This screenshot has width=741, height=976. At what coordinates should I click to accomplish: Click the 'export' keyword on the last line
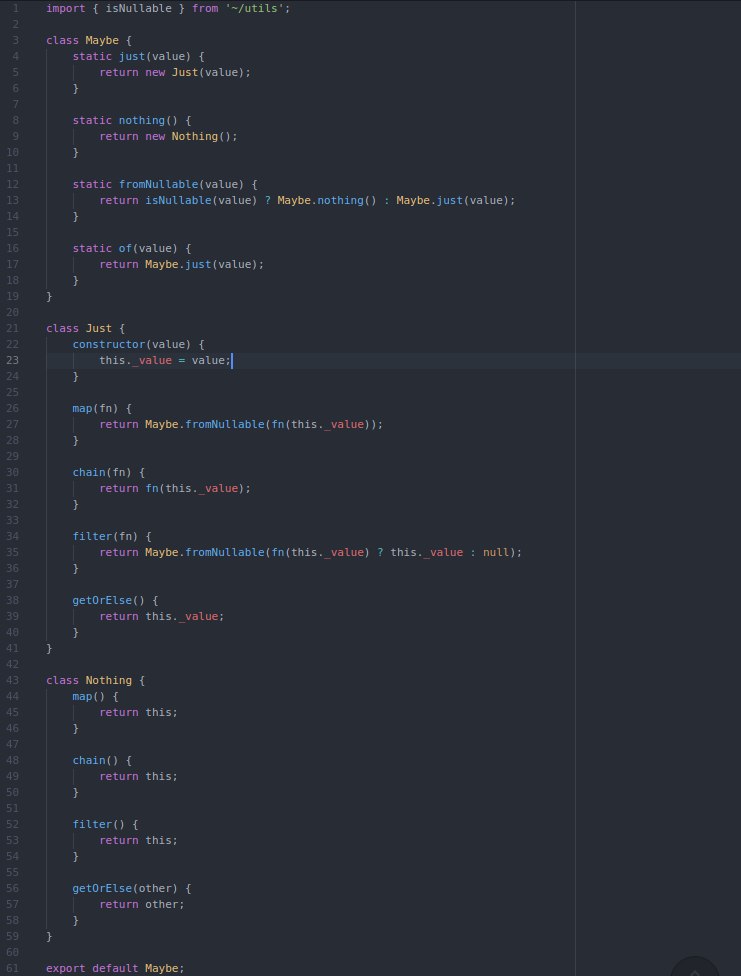[x=65, y=969]
